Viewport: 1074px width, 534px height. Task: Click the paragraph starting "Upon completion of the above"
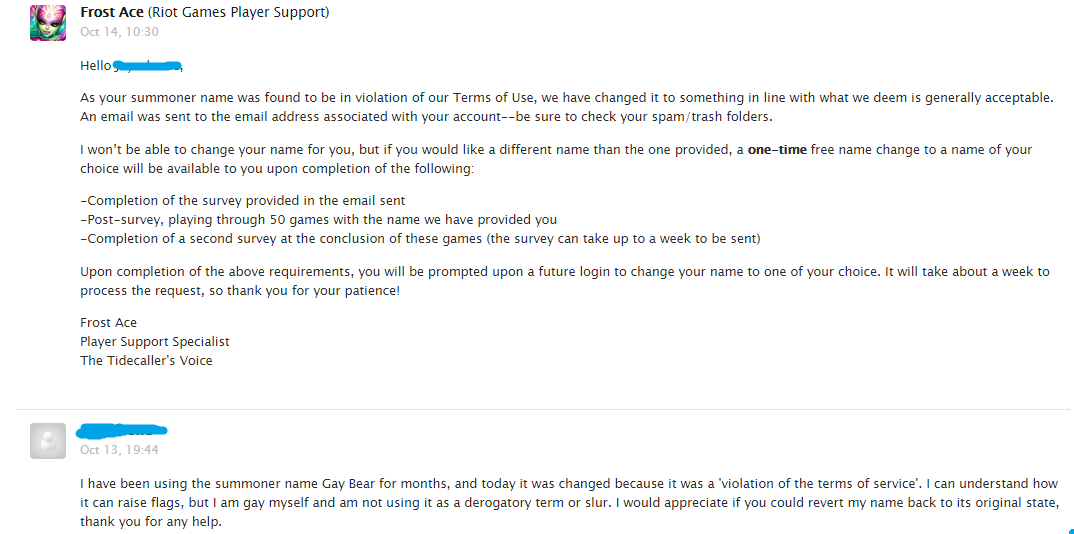tap(565, 281)
